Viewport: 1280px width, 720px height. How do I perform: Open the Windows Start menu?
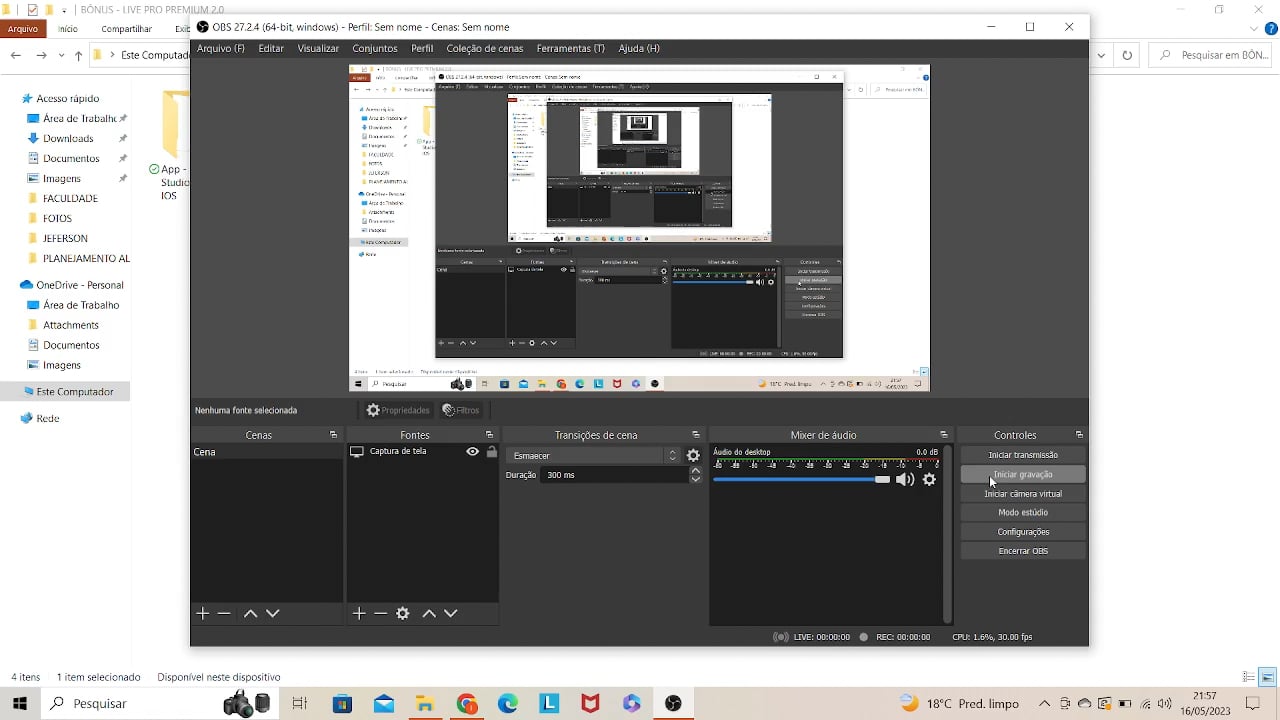click(19, 703)
